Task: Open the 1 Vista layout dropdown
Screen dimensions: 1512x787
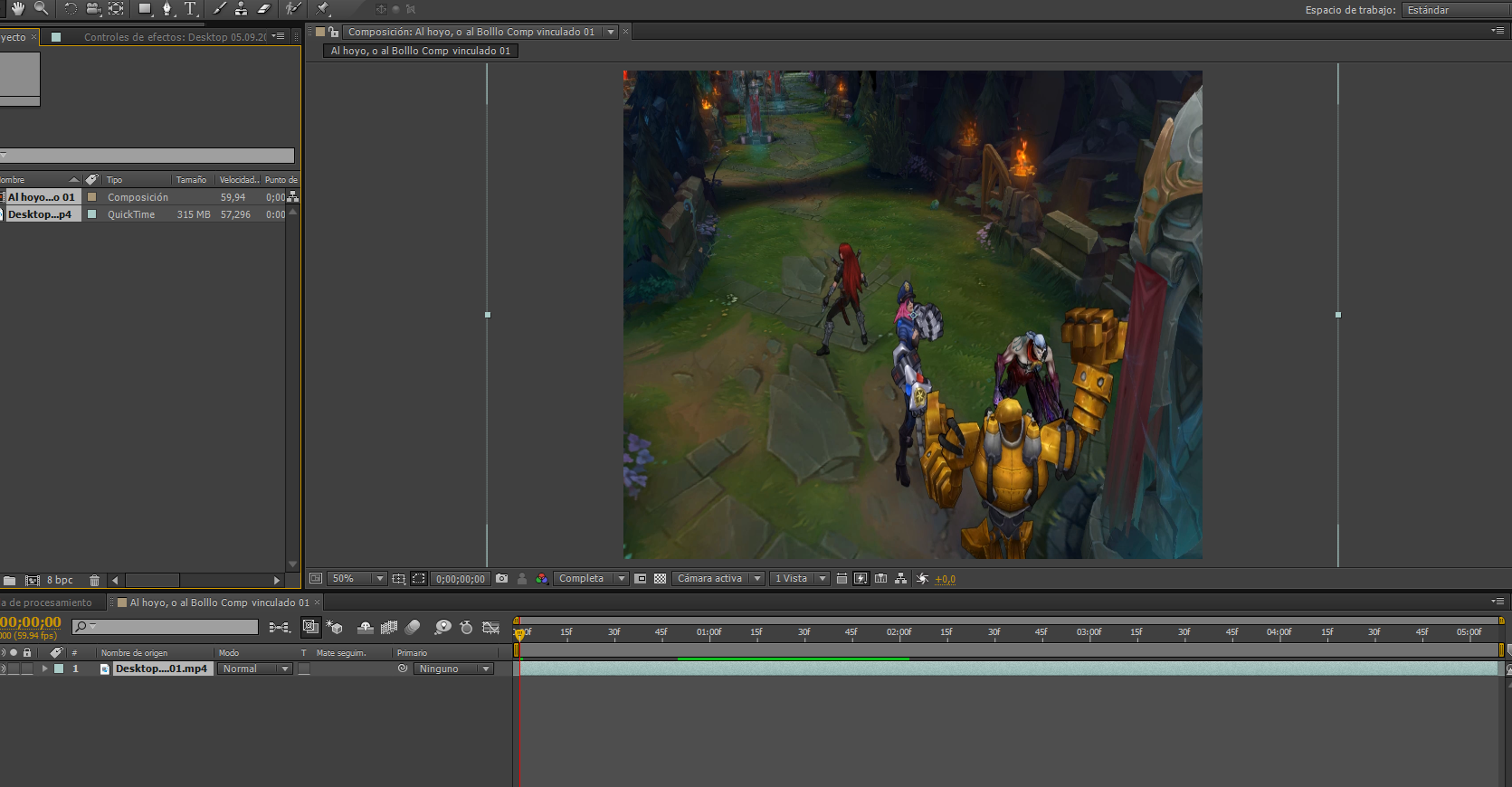Action: tap(799, 579)
